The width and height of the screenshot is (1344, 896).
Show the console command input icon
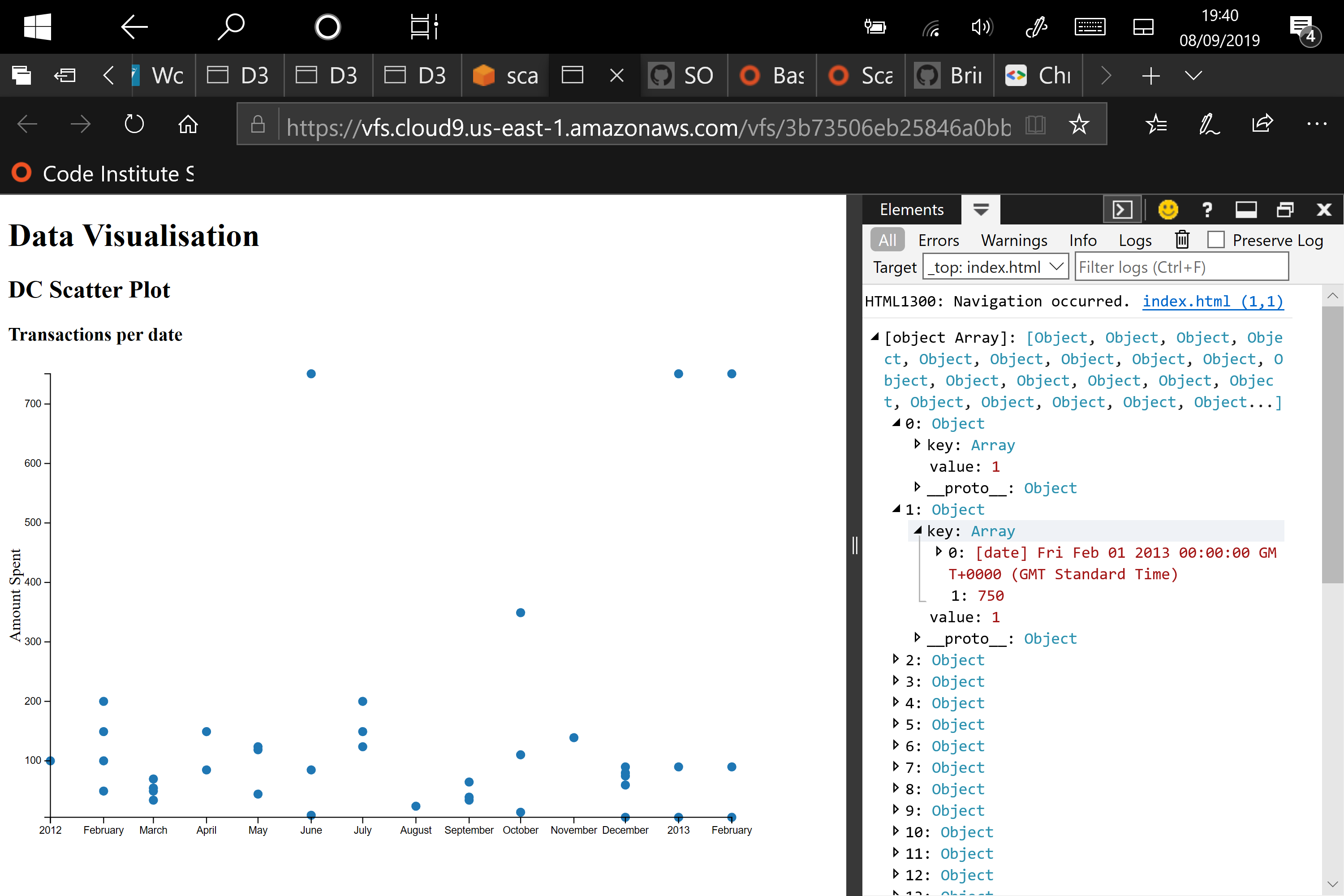click(1122, 210)
